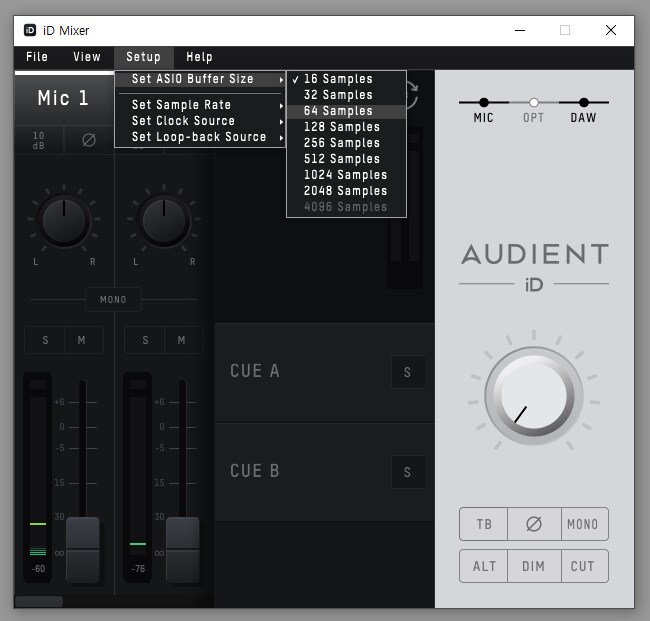Click the second channel pan knob

pos(164,221)
